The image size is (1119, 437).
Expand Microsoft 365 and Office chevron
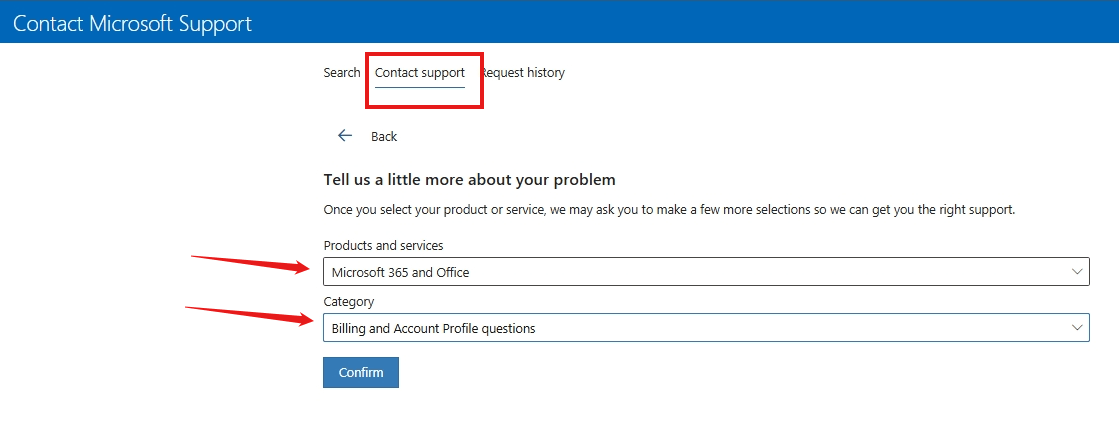pyautogui.click(x=1076, y=271)
